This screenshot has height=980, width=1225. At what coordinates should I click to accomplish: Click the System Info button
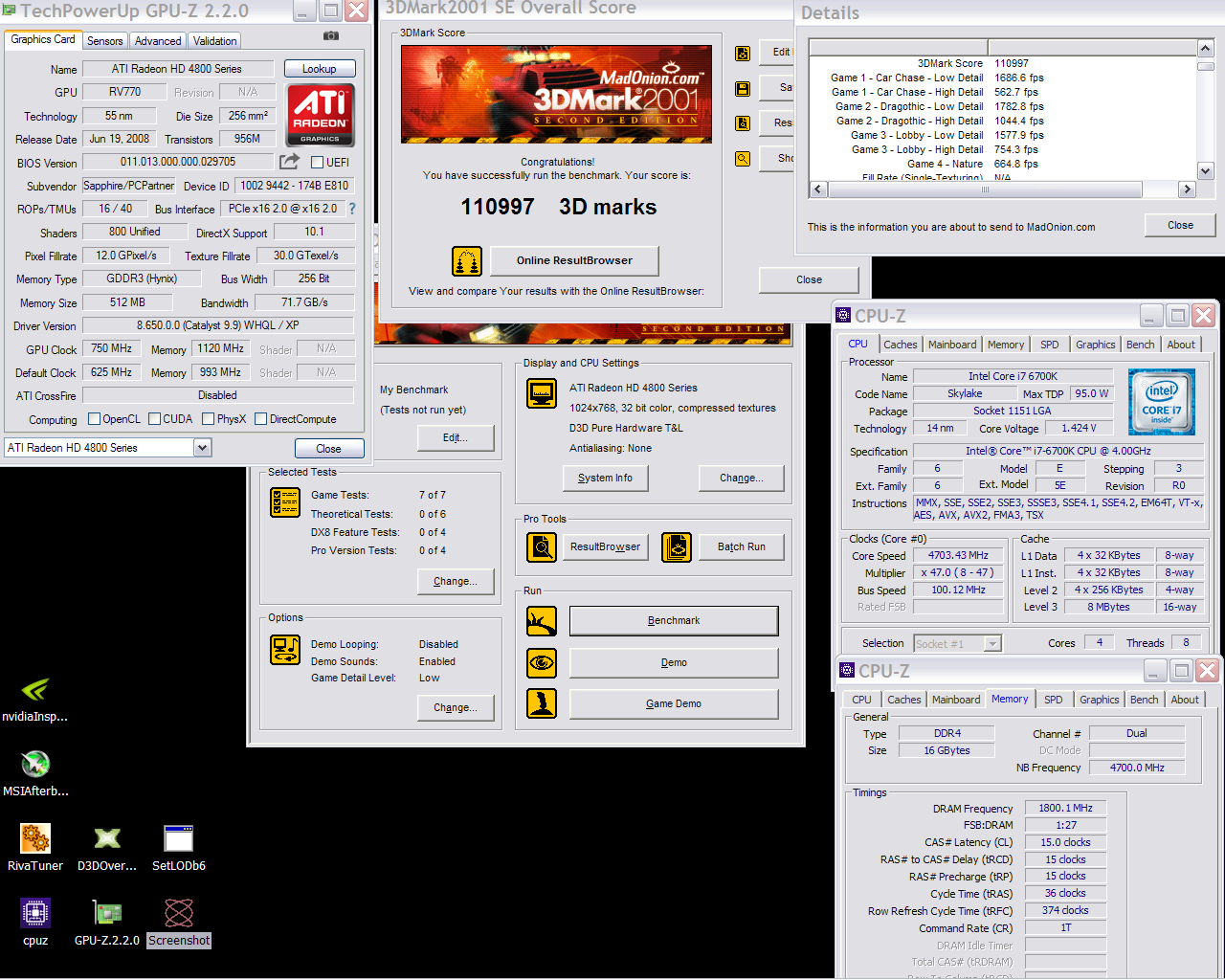point(605,478)
